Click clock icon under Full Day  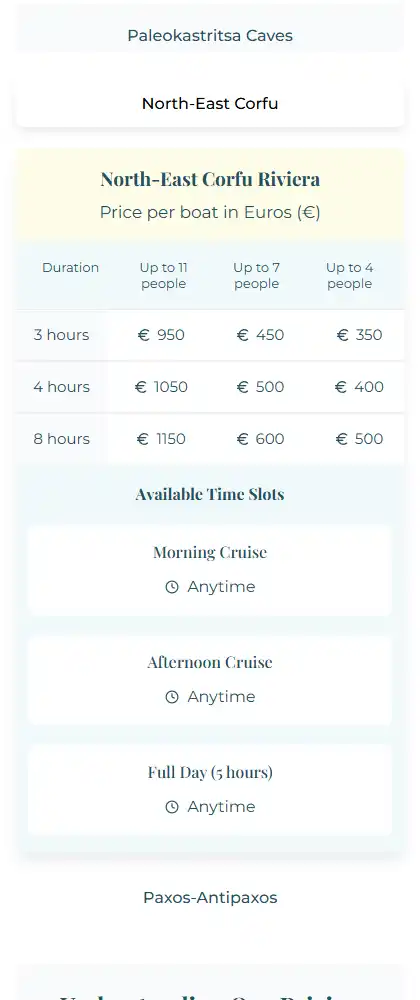171,807
